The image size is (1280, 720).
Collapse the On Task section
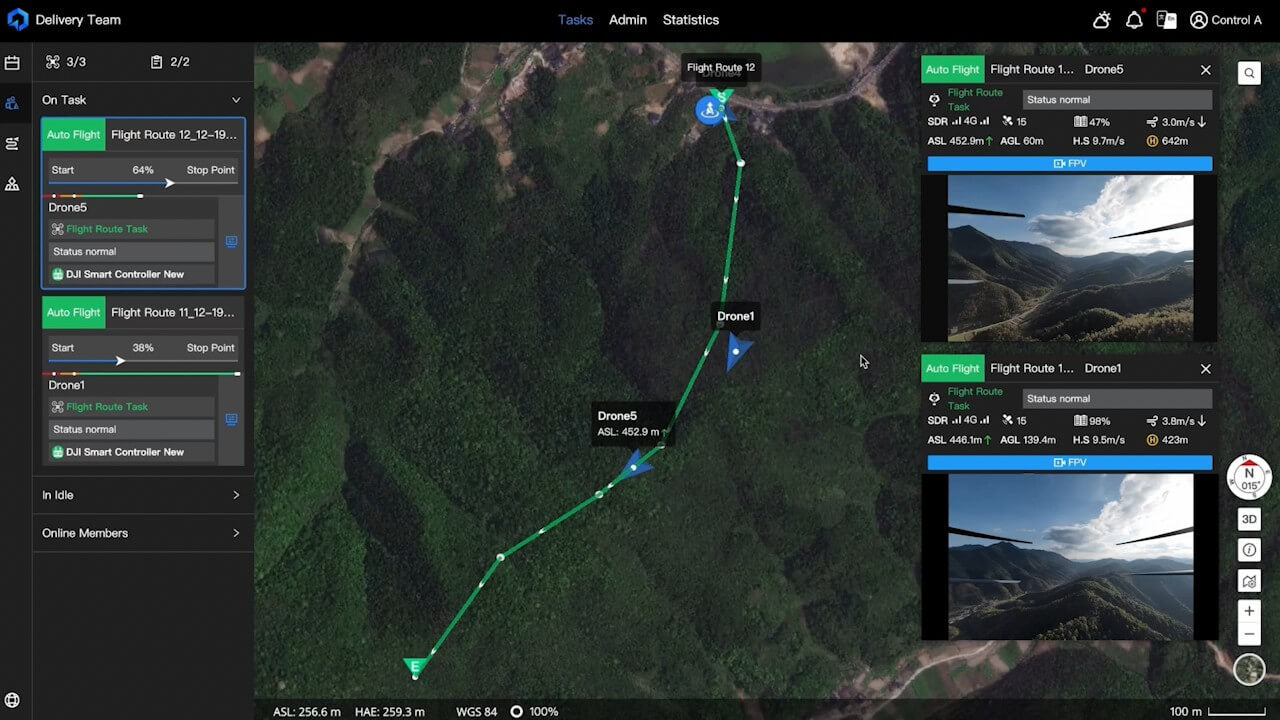[236, 100]
